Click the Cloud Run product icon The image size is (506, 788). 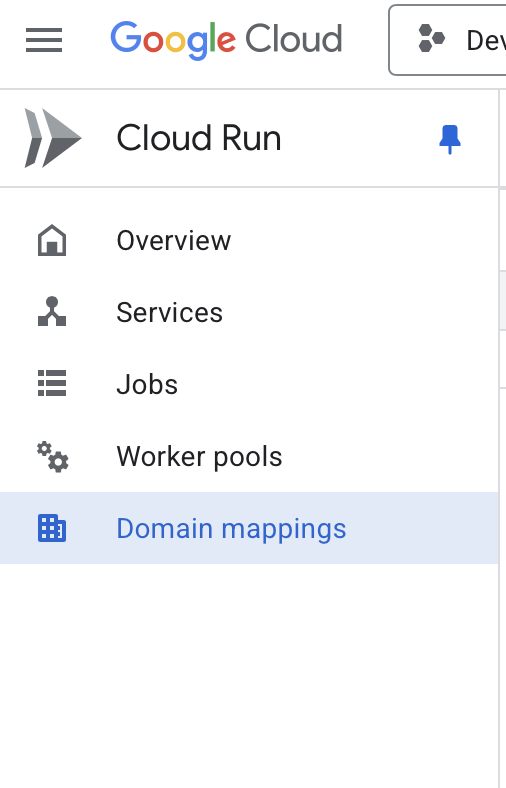(x=53, y=138)
